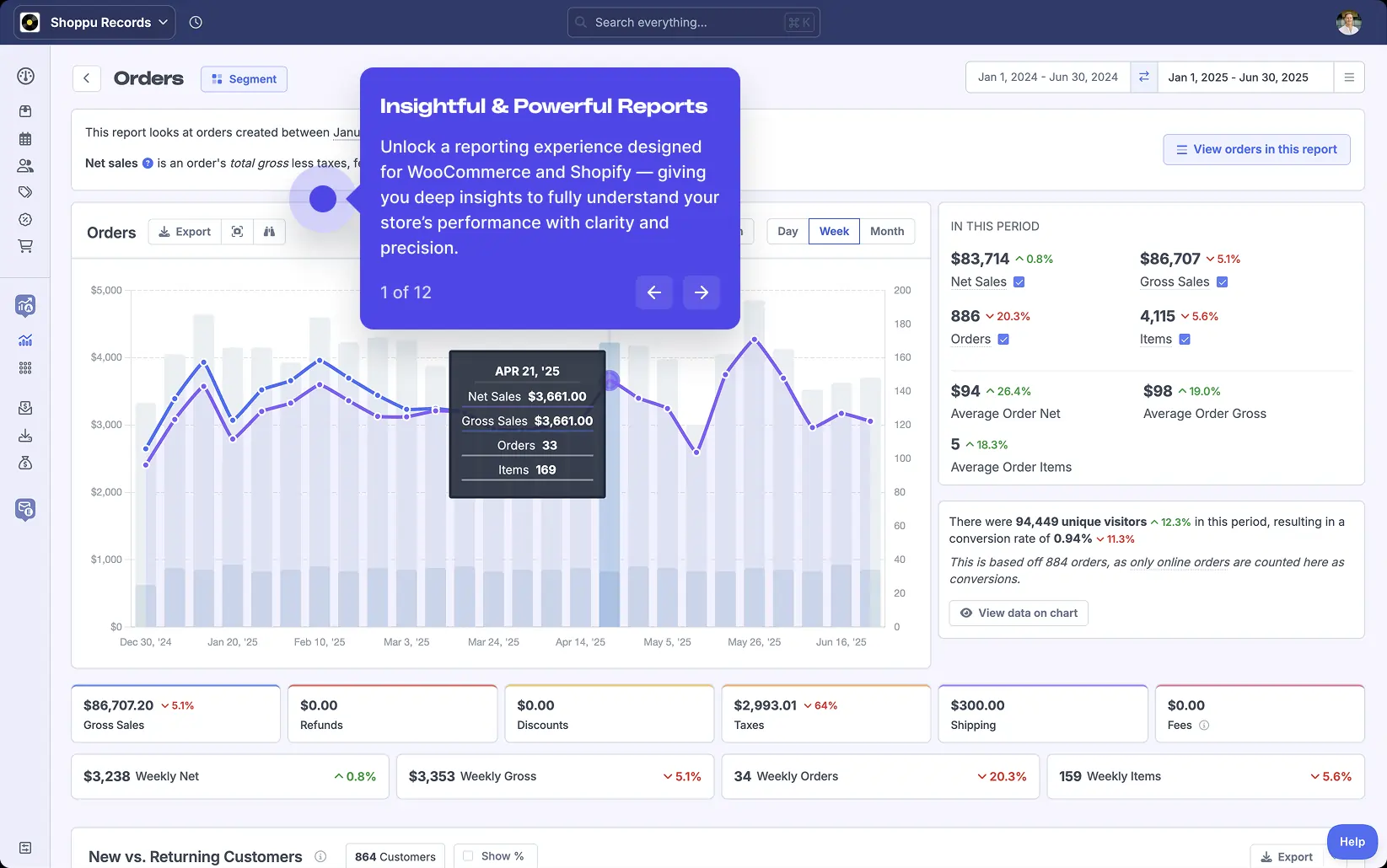Switch to the Month chart view tab

[x=886, y=231]
